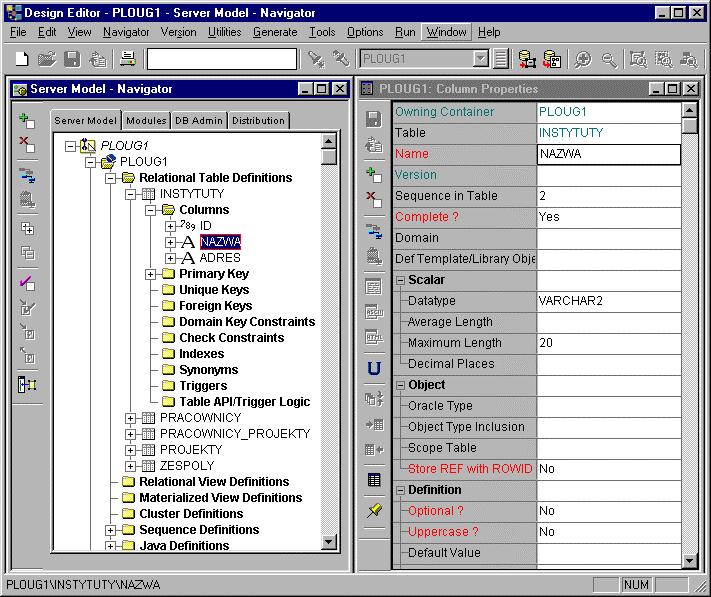
Task: Expand the ID column node
Action: [x=170, y=226]
